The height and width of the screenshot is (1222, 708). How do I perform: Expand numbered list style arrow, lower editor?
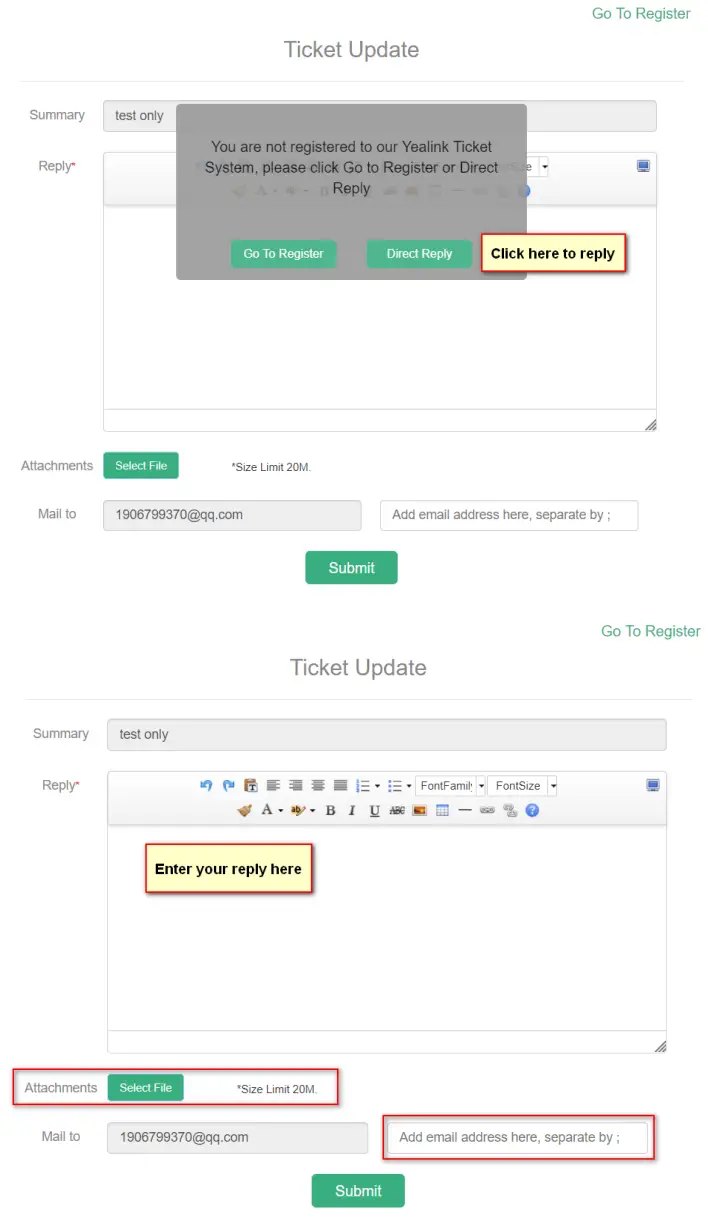tap(377, 786)
